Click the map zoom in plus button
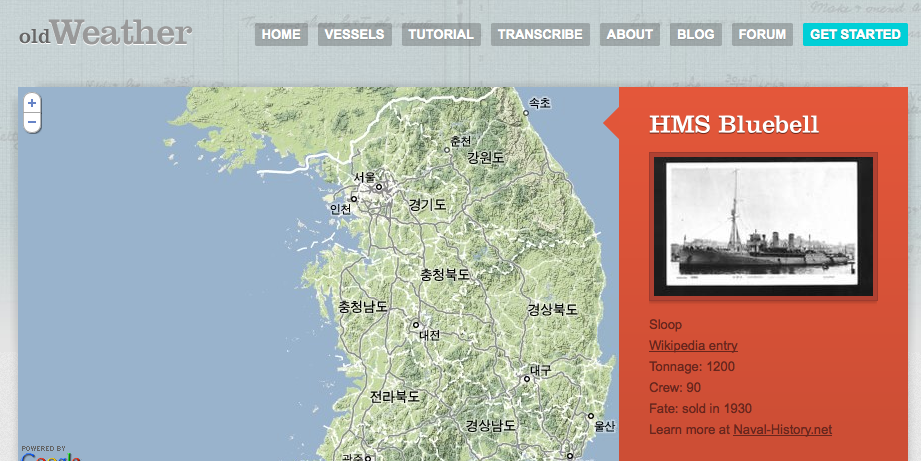The image size is (921, 461). pos(32,103)
